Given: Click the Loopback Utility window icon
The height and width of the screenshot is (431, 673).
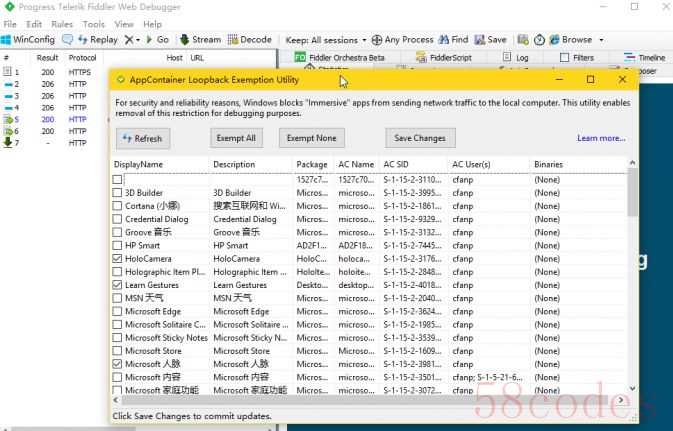Looking at the screenshot, I should click(121, 80).
